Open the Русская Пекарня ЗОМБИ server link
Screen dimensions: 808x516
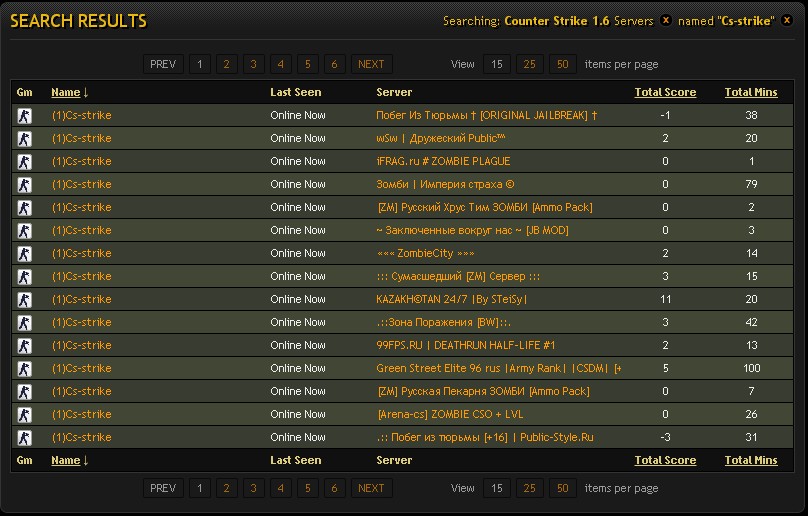(x=483, y=392)
